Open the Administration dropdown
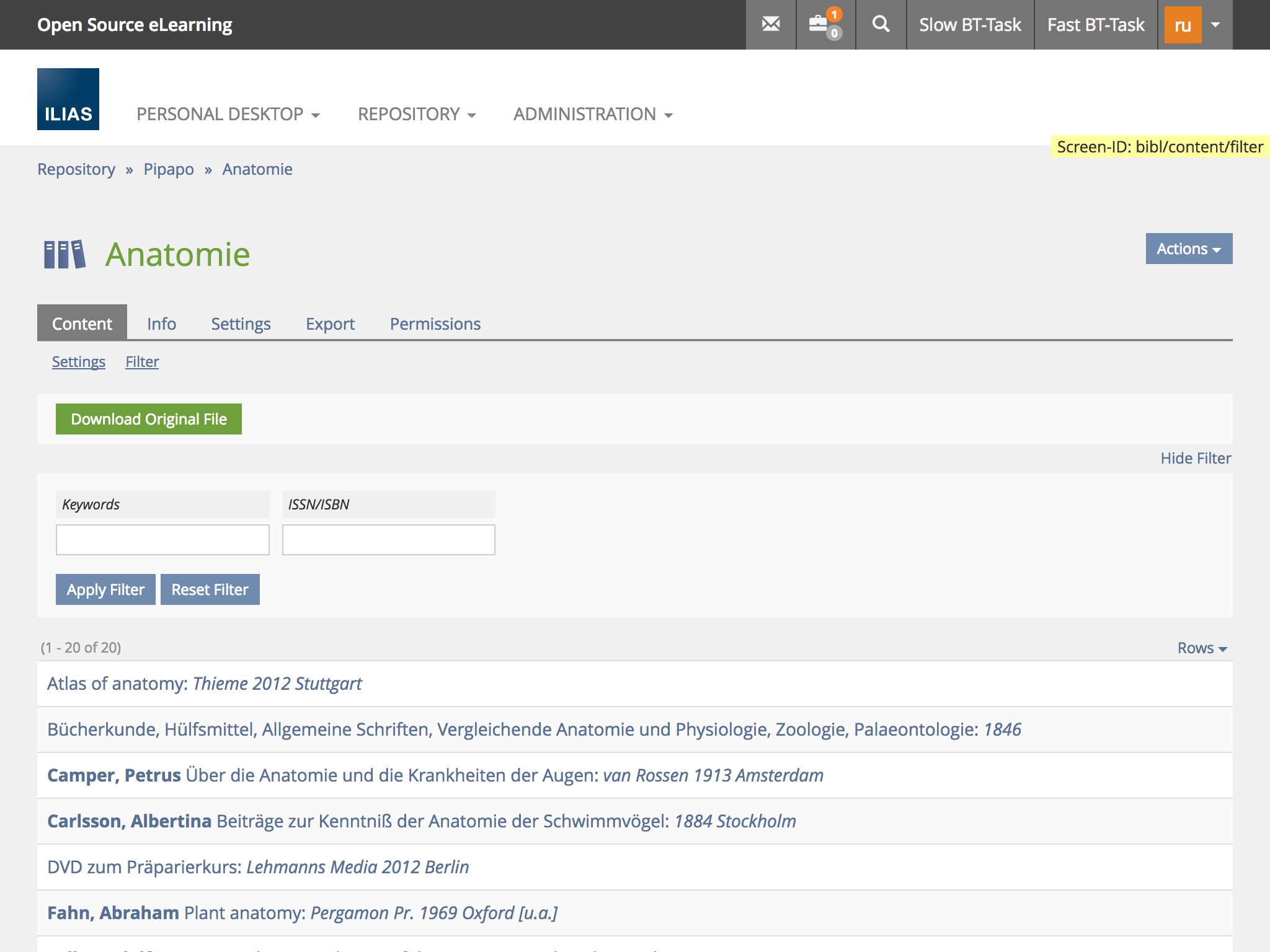 click(x=593, y=114)
